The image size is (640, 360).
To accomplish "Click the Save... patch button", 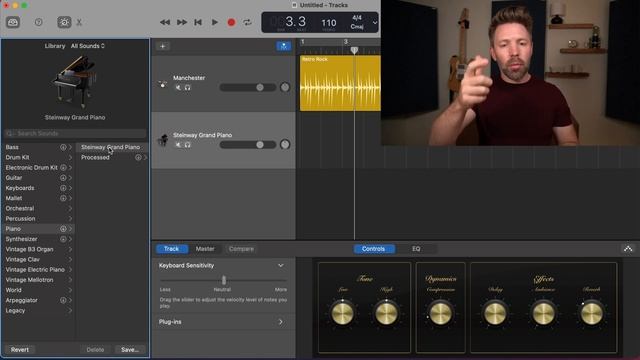I will 130,349.
